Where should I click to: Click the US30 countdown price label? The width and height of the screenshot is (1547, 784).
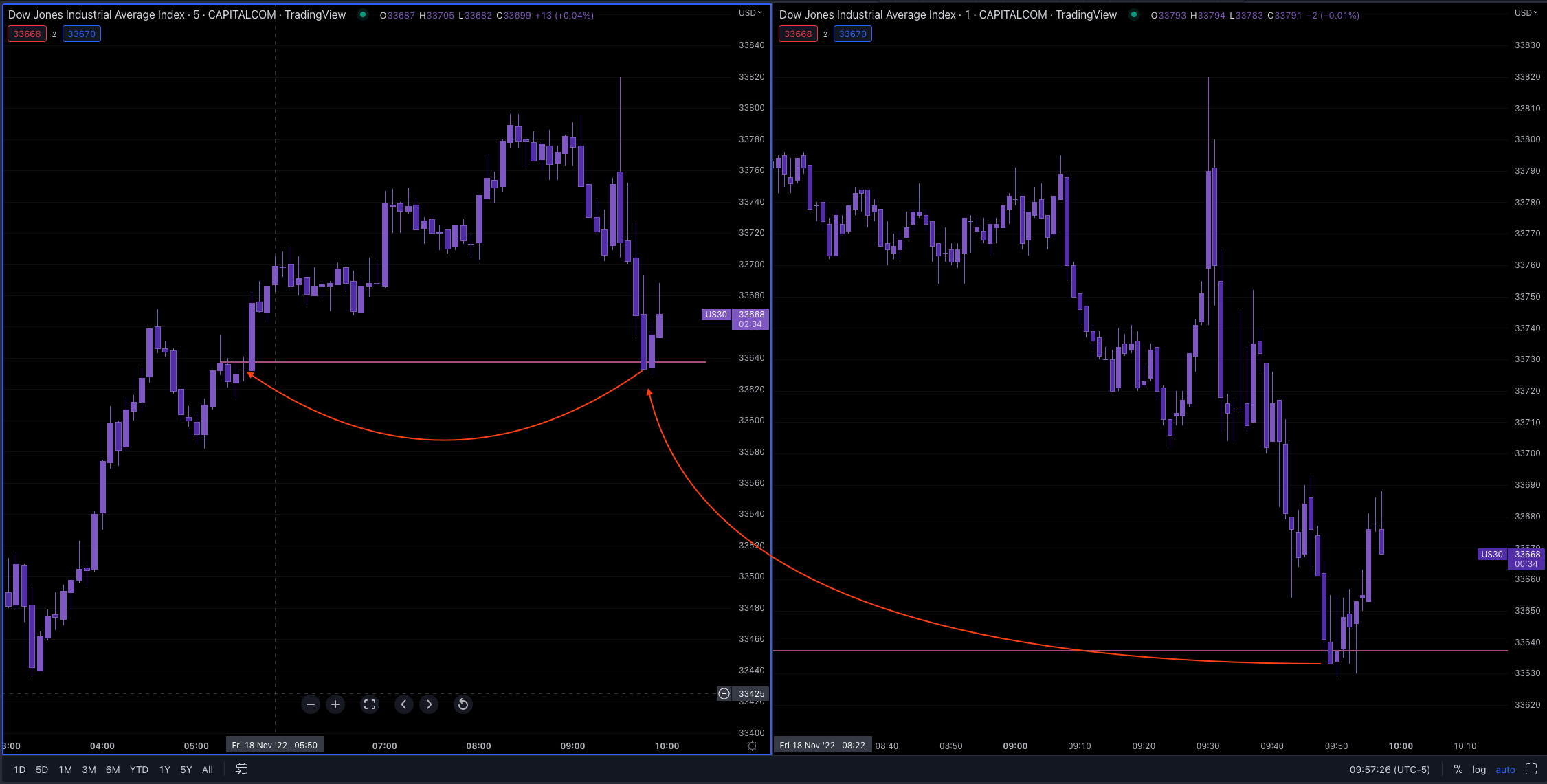(750, 317)
